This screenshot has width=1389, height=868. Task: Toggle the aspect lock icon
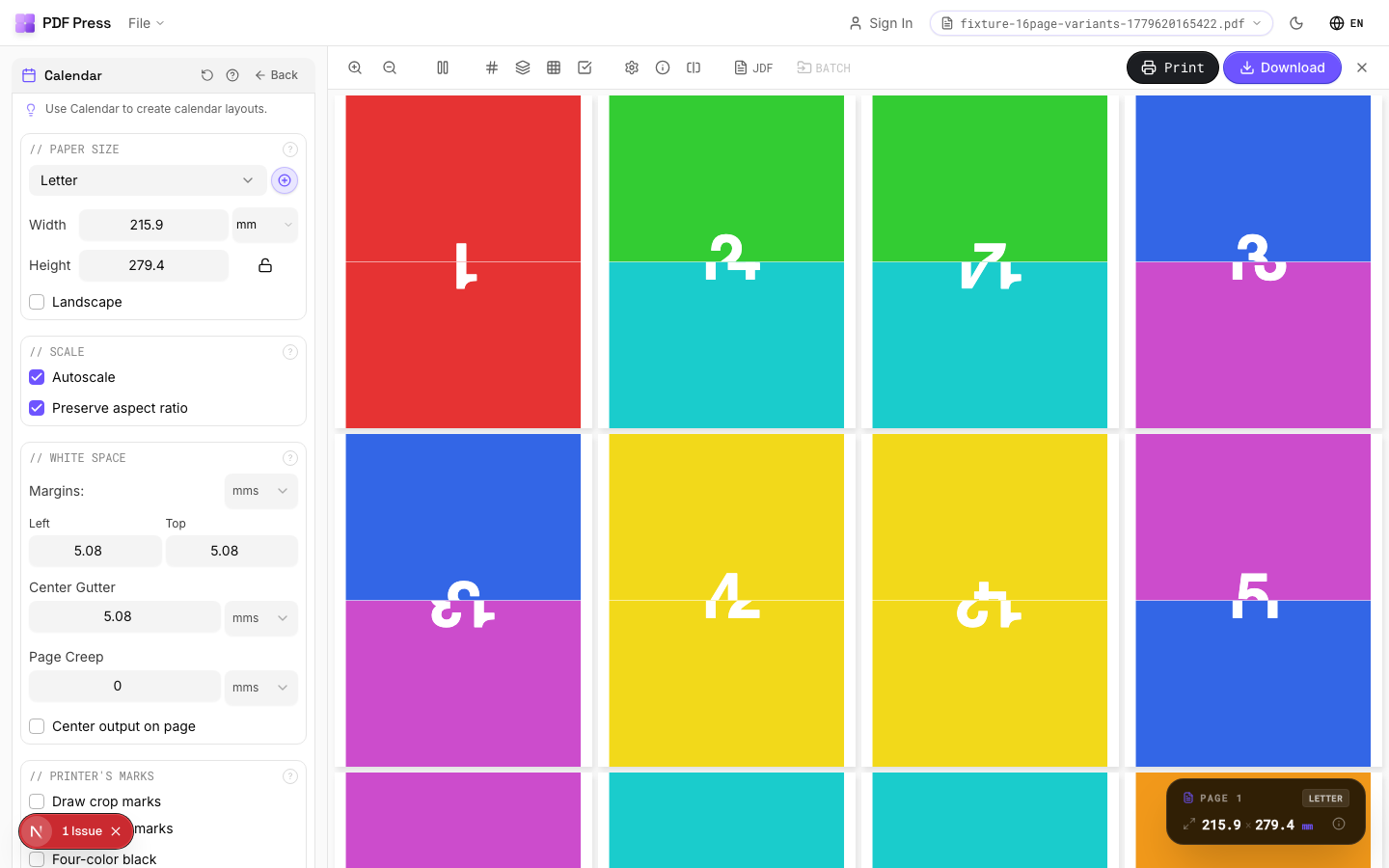(265, 265)
